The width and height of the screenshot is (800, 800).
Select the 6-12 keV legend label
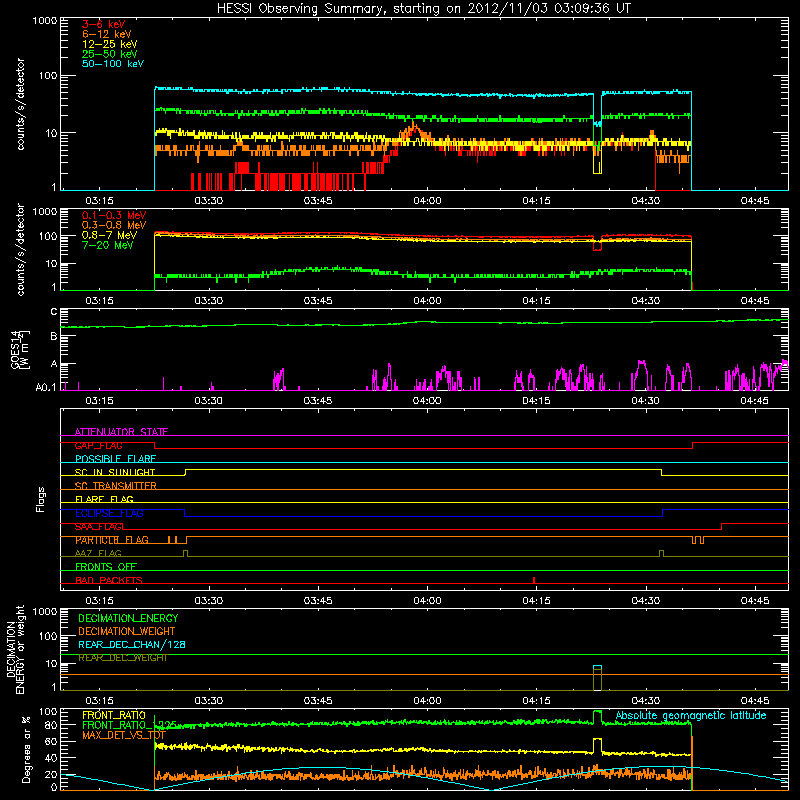click(107, 34)
